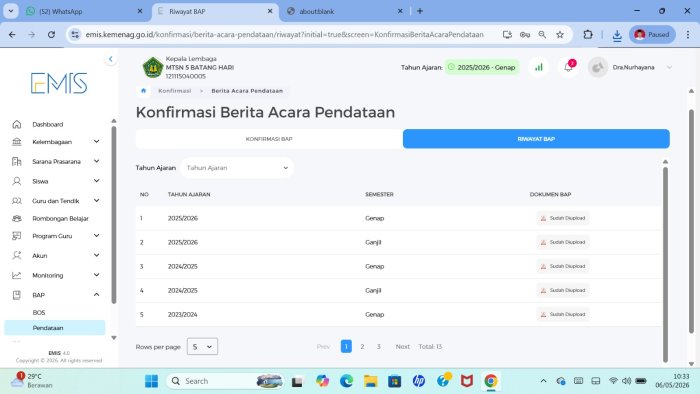700x394 pixels.
Task: Expand the Sarana Prasarana submenu
Action: tap(96, 162)
